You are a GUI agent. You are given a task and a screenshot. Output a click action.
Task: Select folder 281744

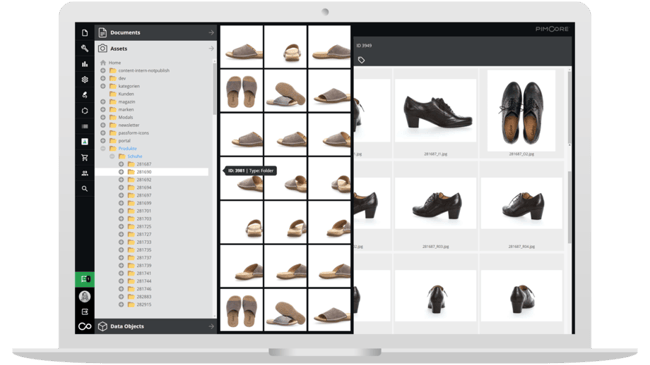[144, 281]
